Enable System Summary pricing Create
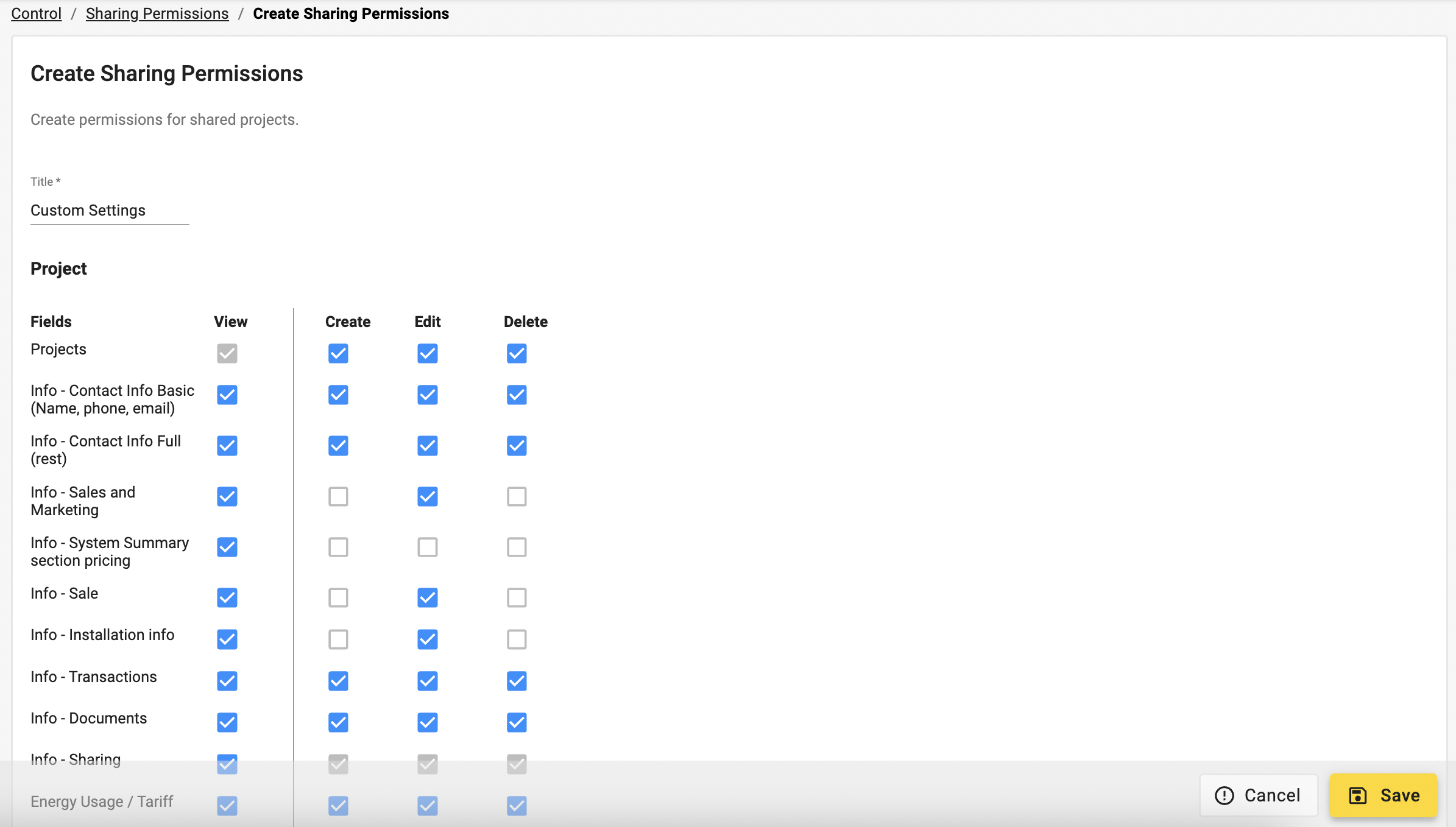The width and height of the screenshot is (1456, 827). pyautogui.click(x=338, y=547)
